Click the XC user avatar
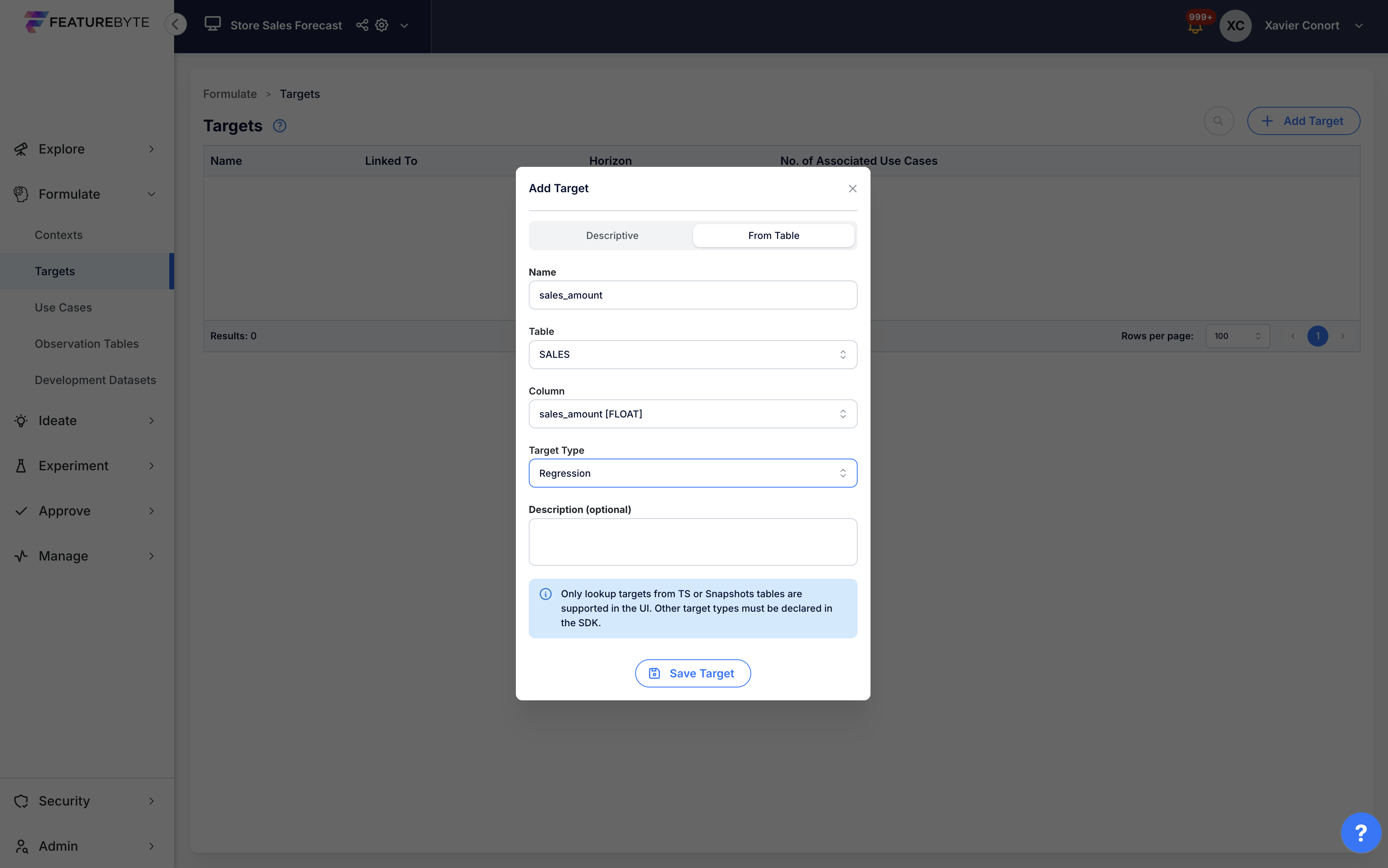This screenshot has width=1388, height=868. pos(1235,26)
